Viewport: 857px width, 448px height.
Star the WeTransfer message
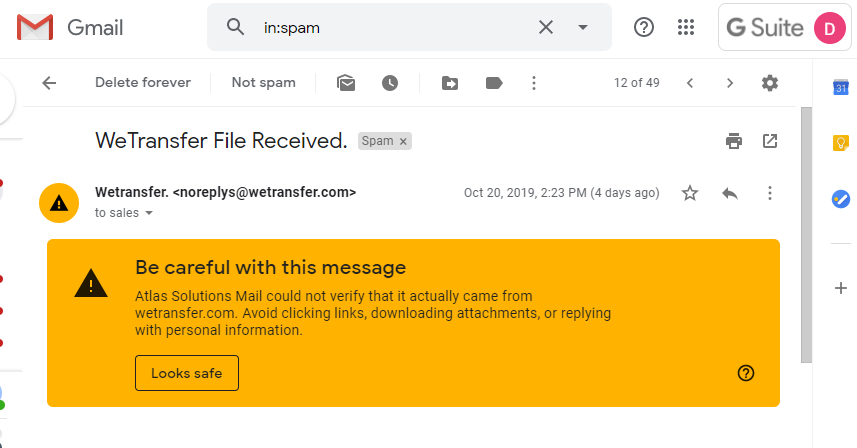pos(690,193)
